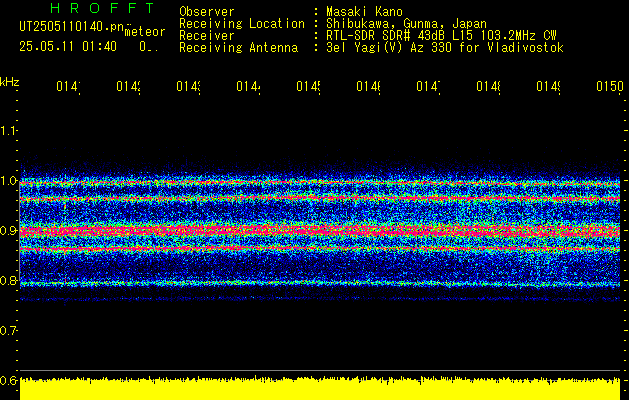Click the Observer label
The width and height of the screenshot is (629, 400).
point(207,11)
